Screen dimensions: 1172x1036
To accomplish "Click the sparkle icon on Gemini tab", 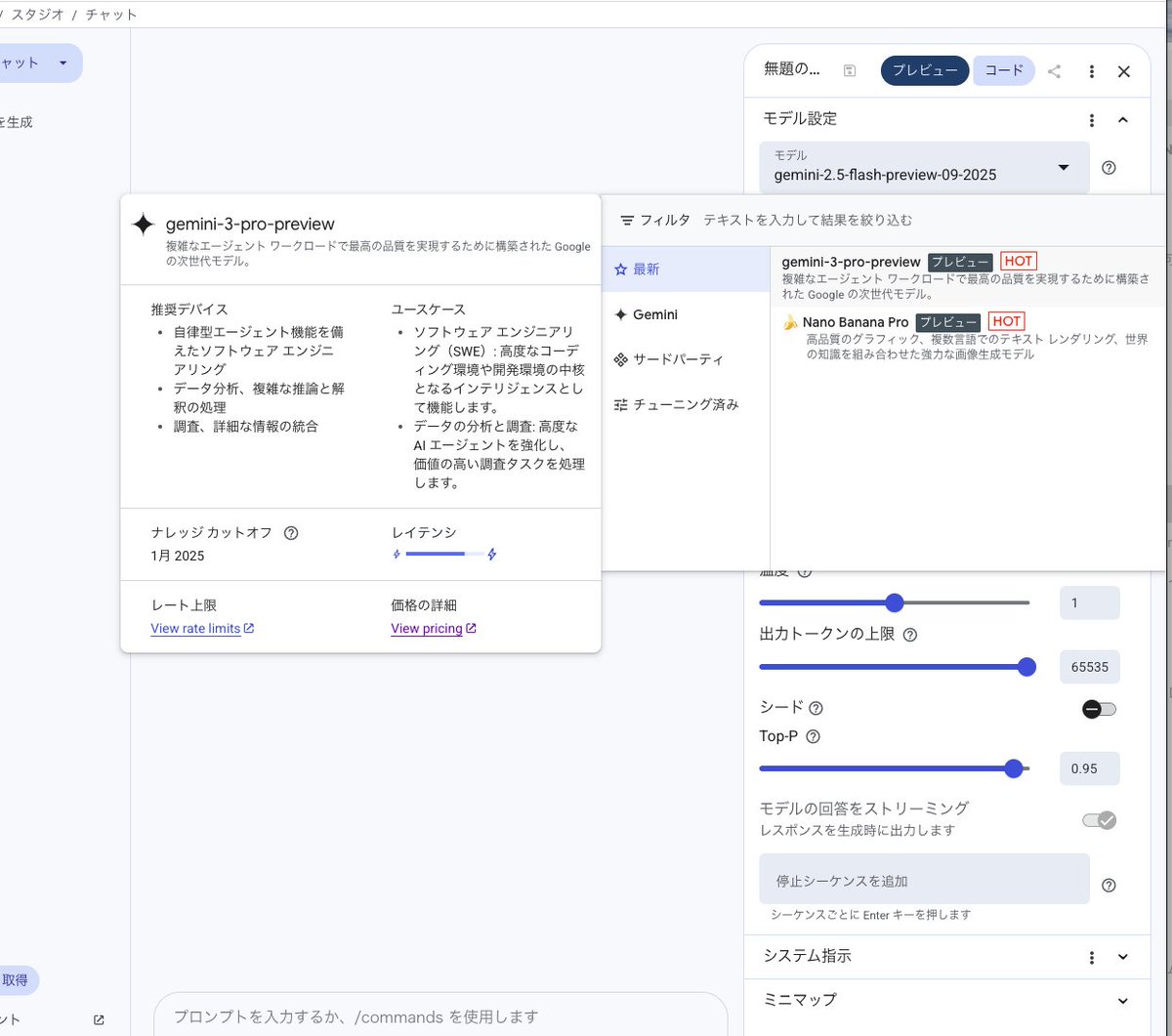I will 620,314.
